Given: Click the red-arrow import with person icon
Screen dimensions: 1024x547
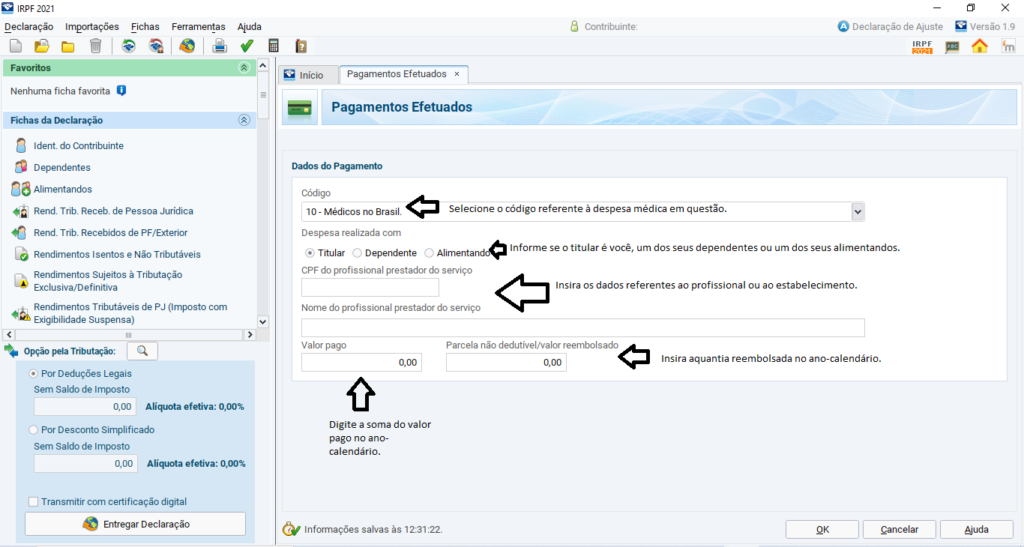Looking at the screenshot, I should (156, 46).
